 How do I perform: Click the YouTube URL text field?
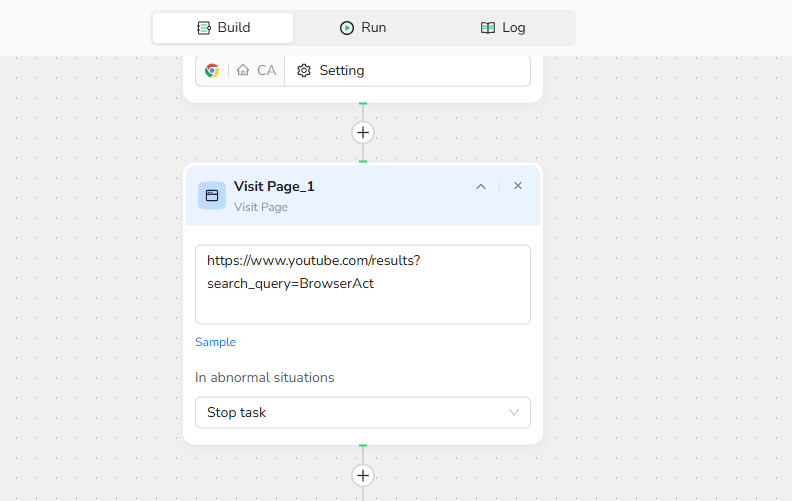tap(362, 284)
